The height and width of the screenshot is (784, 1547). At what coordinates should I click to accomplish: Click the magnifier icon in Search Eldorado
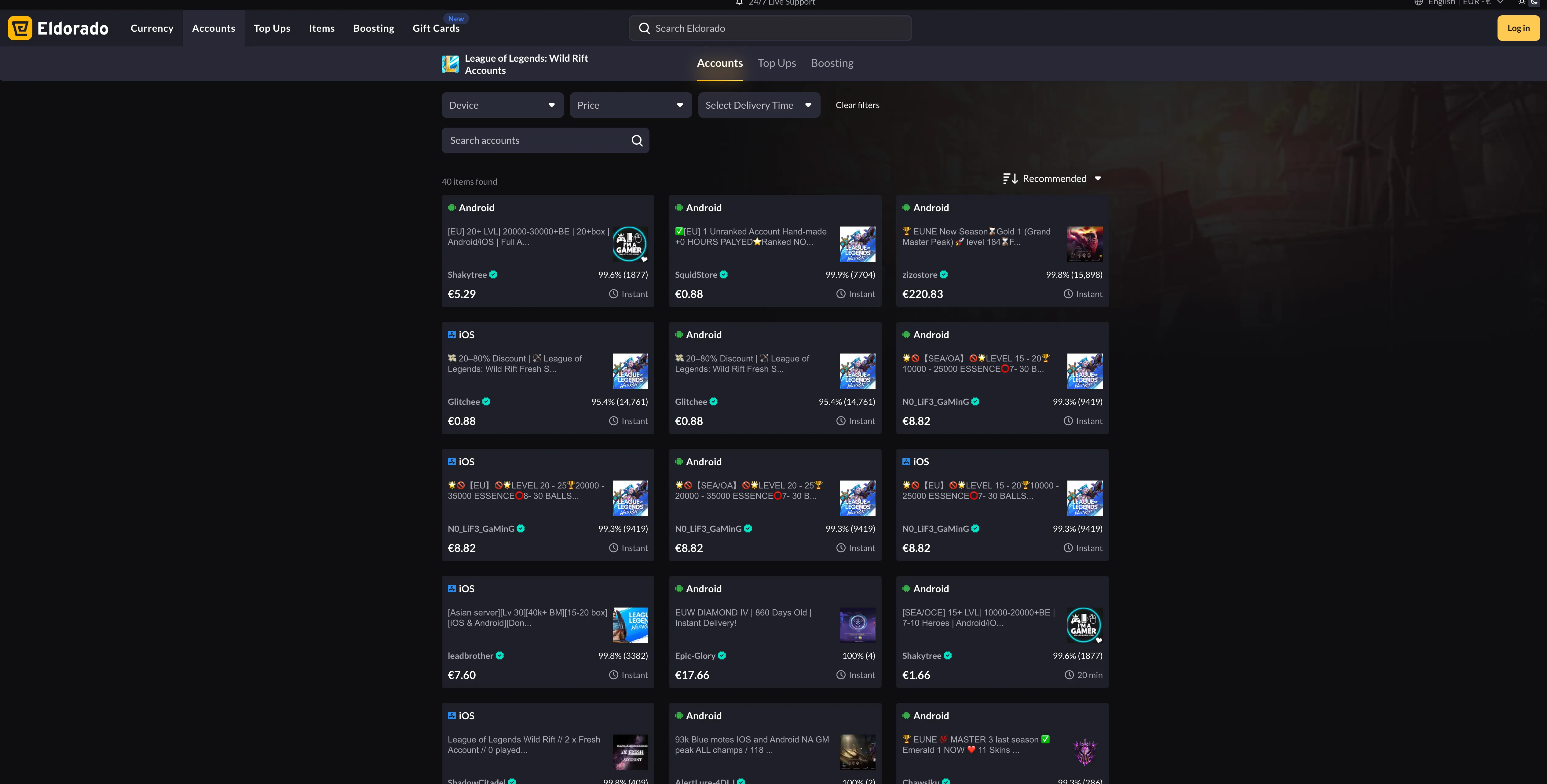644,28
